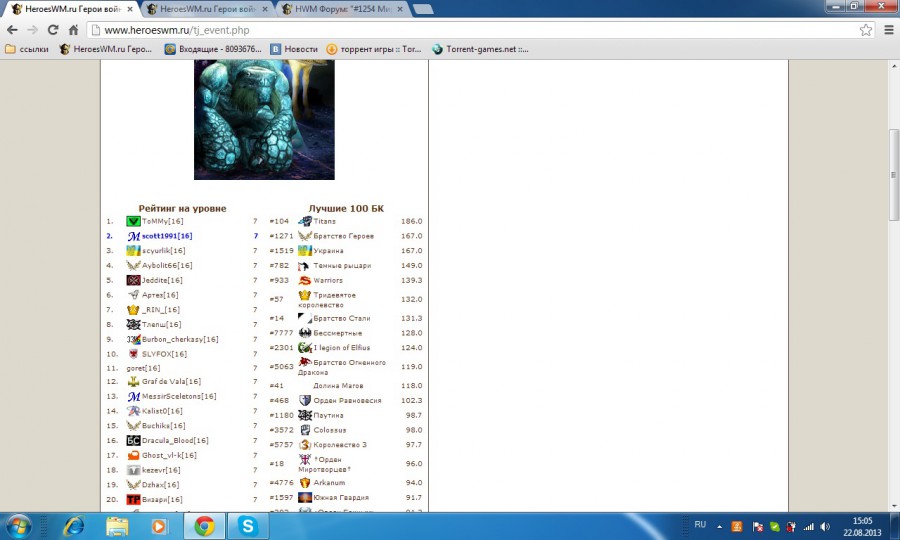Open a new browser tab
Image resolution: width=900 pixels, height=540 pixels.
pyautogui.click(x=423, y=9)
